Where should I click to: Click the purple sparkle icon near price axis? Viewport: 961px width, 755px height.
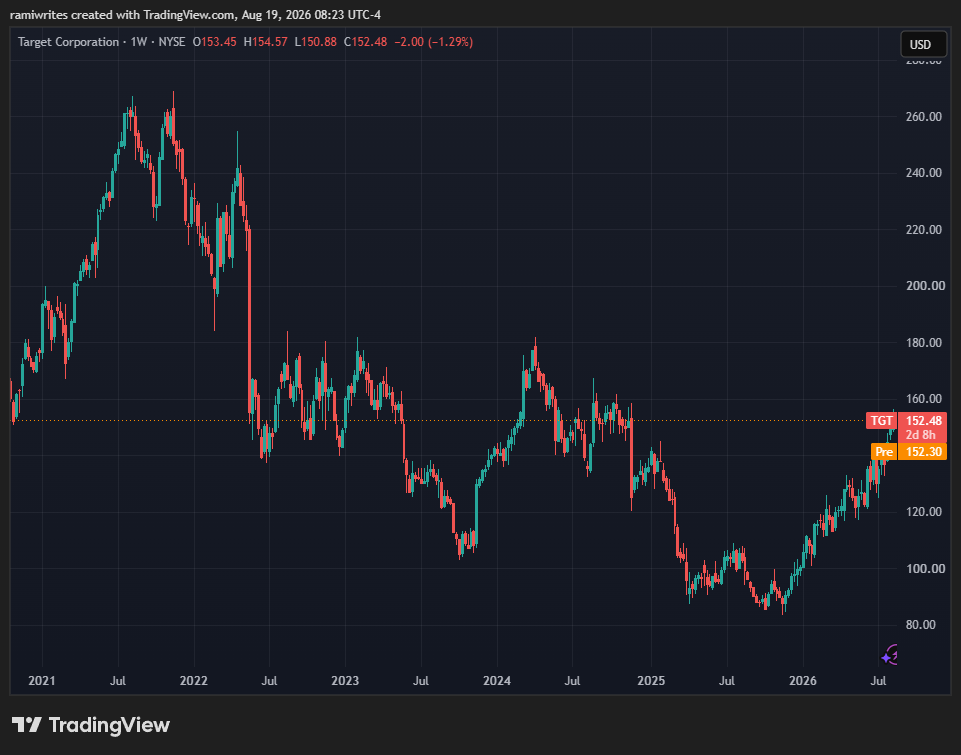click(891, 655)
